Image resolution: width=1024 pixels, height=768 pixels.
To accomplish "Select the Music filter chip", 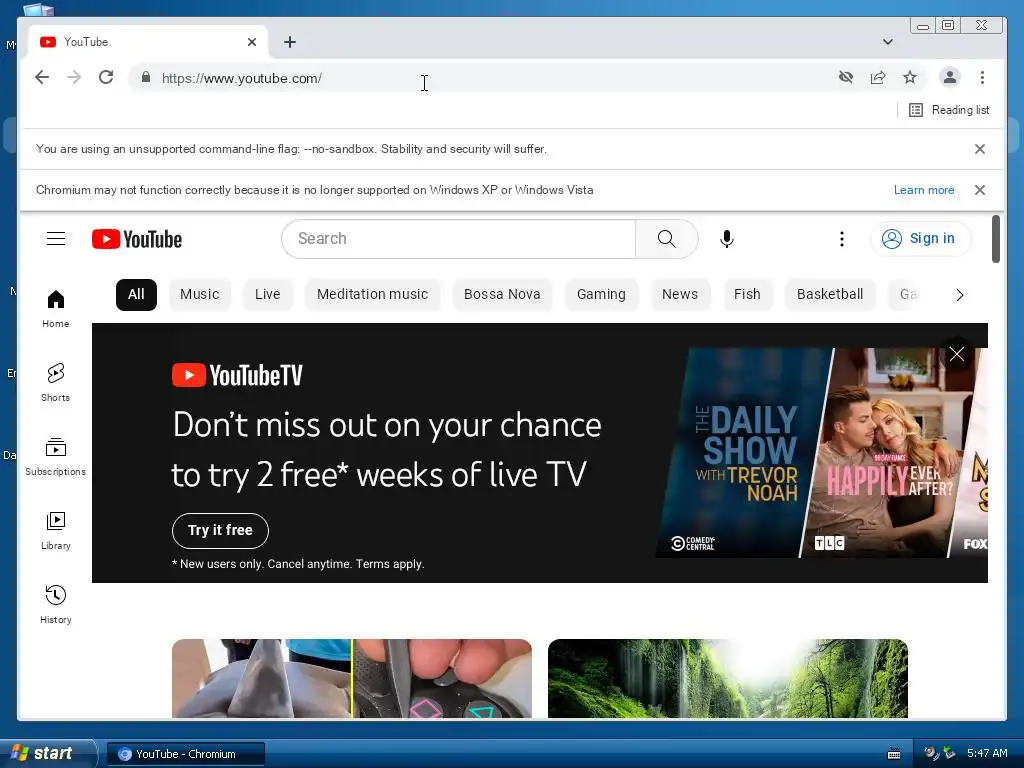I will tap(200, 295).
